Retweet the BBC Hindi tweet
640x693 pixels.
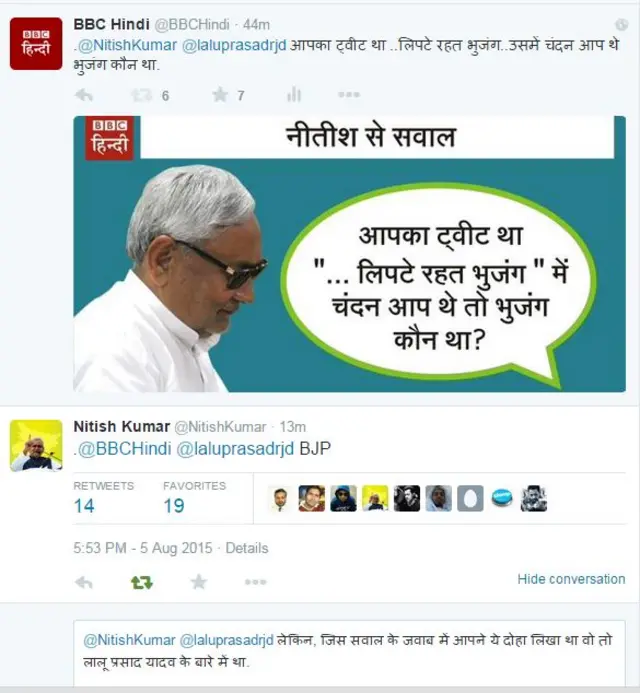142,95
